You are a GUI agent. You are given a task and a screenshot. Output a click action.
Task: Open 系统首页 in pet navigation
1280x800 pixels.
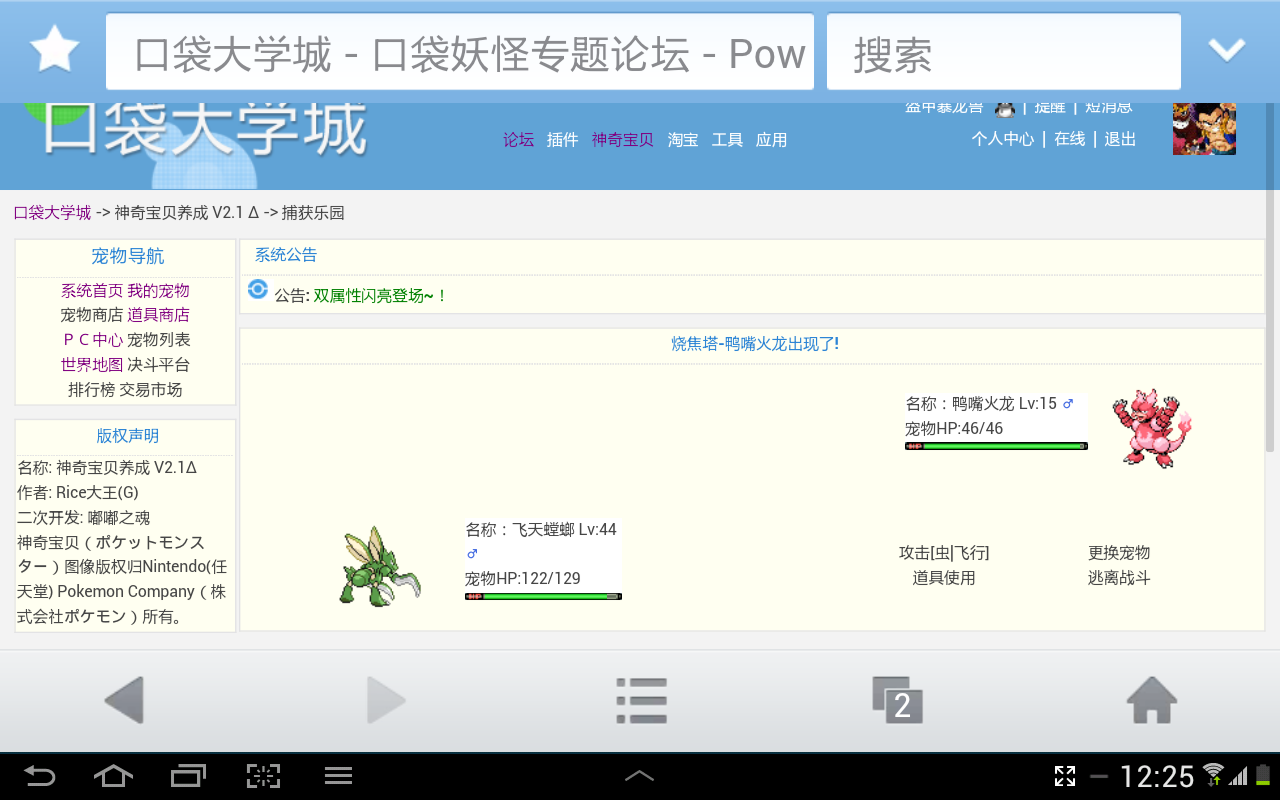[92, 290]
